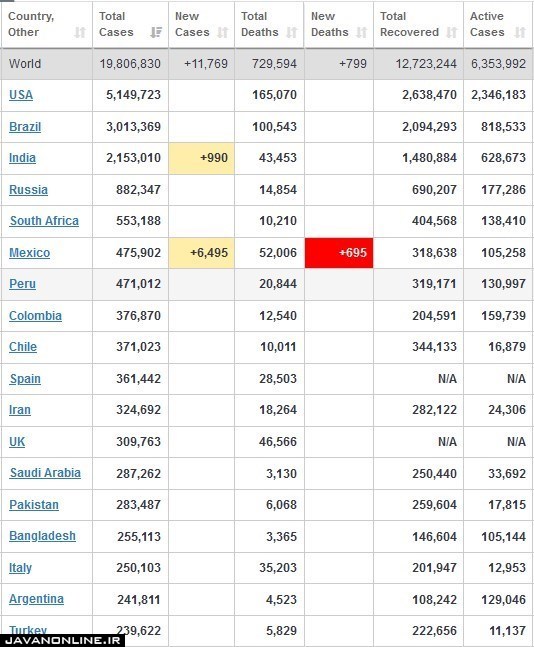The height and width of the screenshot is (647, 534).
Task: Open the Brazil country link
Action: 25,127
